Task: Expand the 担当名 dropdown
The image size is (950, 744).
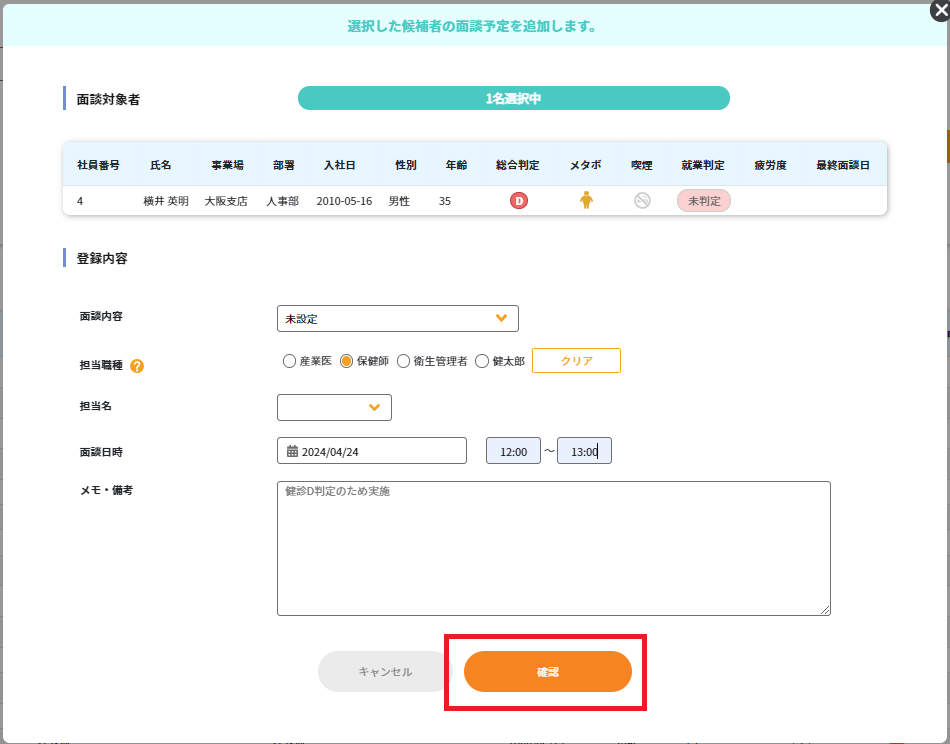Action: pos(334,408)
